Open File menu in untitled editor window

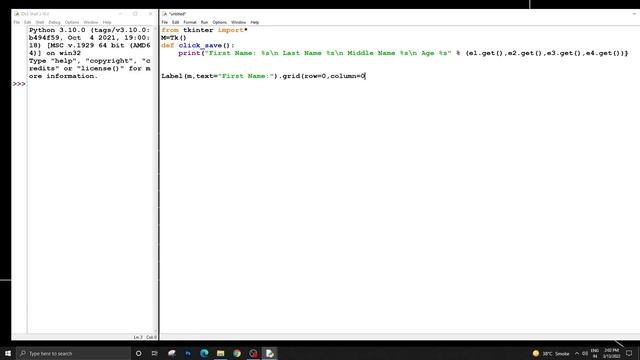tap(164, 22)
